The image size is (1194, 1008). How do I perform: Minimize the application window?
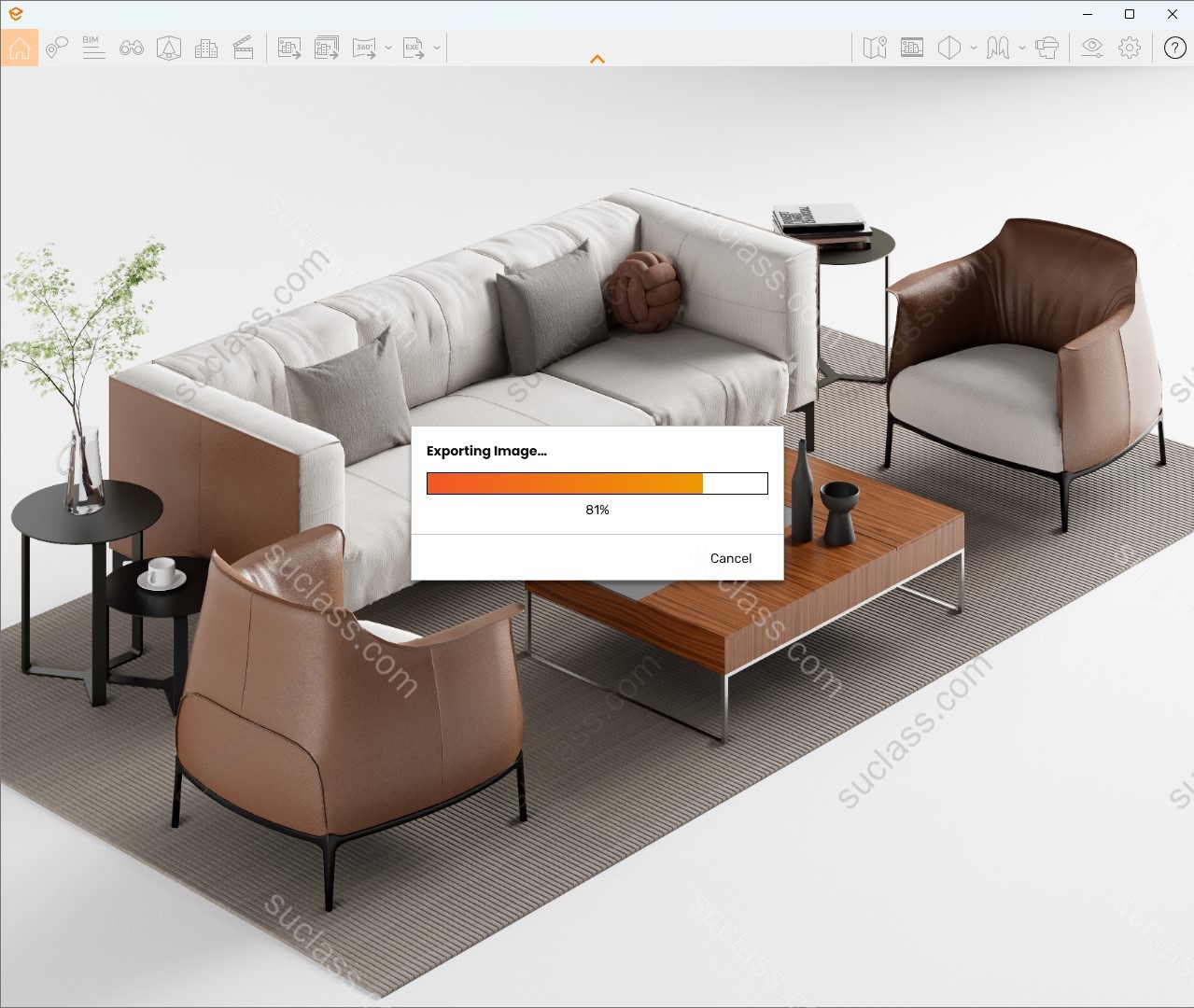(1088, 14)
